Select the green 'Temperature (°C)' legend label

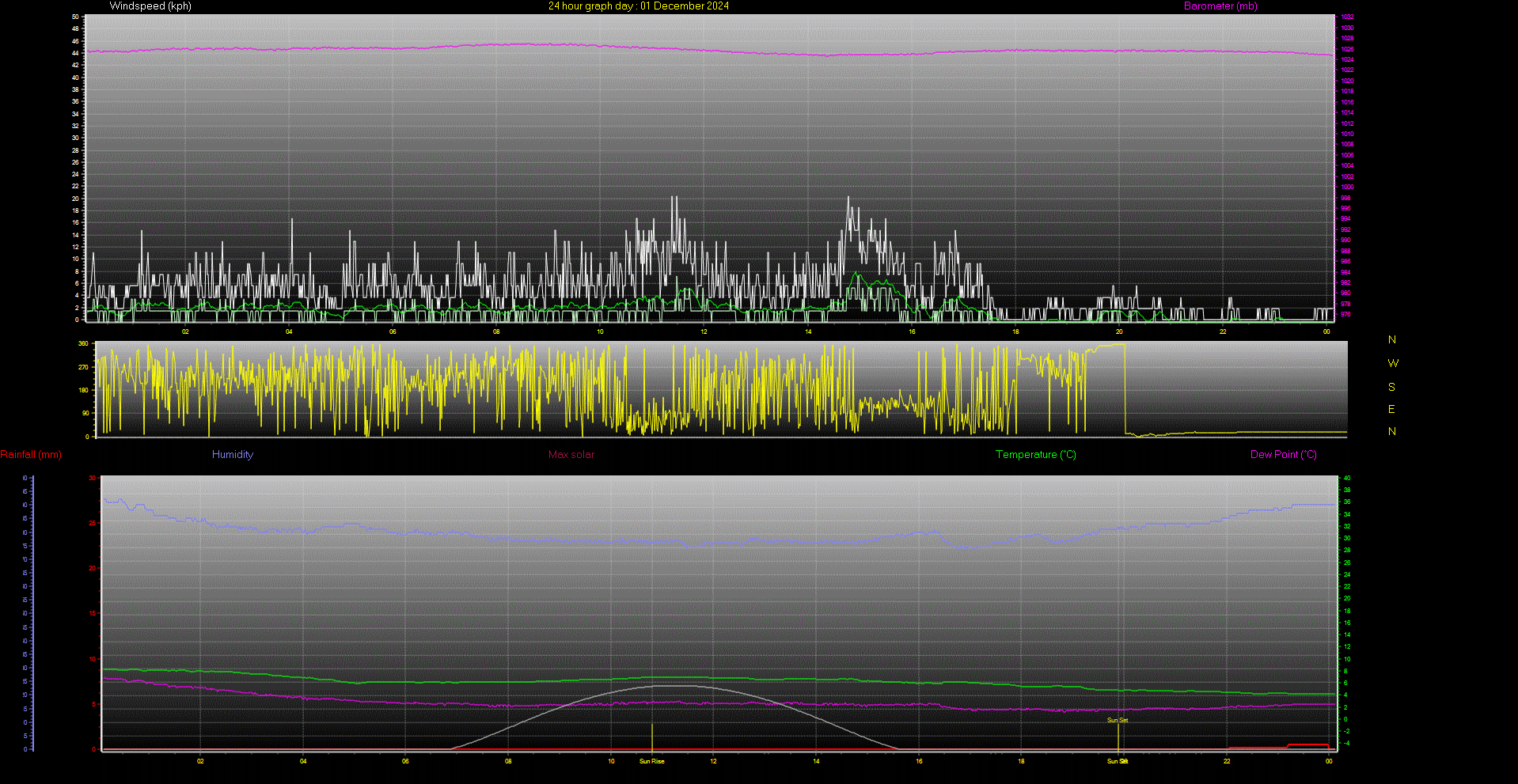1036,455
